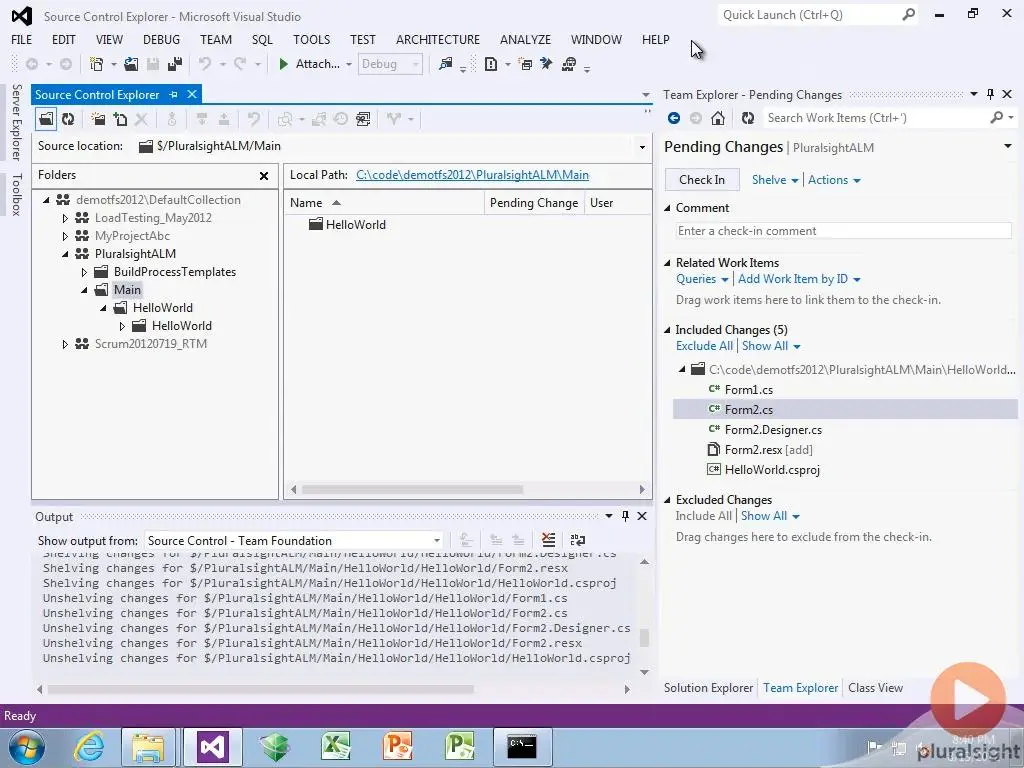Select HelloWorld folder in file list

point(355,225)
